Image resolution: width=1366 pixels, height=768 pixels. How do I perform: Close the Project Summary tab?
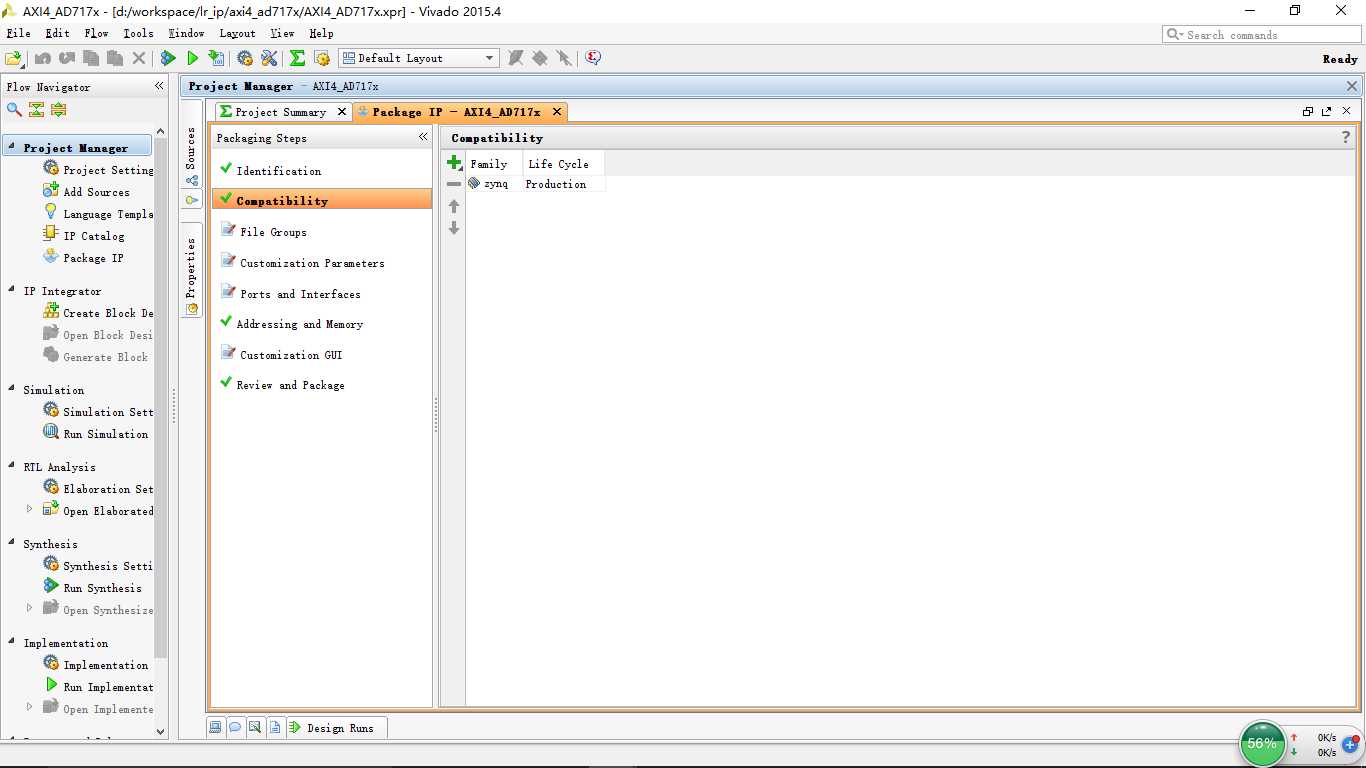[341, 112]
